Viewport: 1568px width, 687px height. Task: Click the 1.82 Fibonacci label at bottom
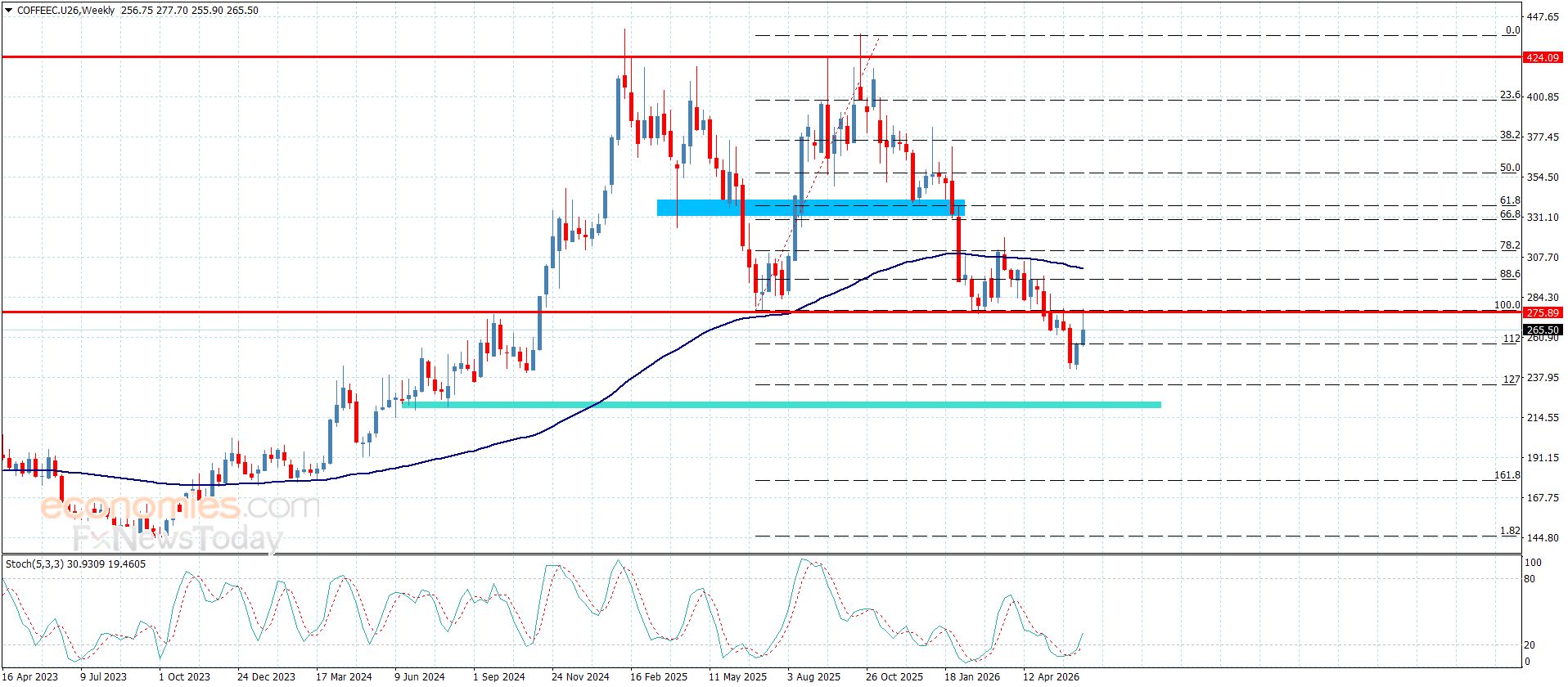pos(1510,531)
